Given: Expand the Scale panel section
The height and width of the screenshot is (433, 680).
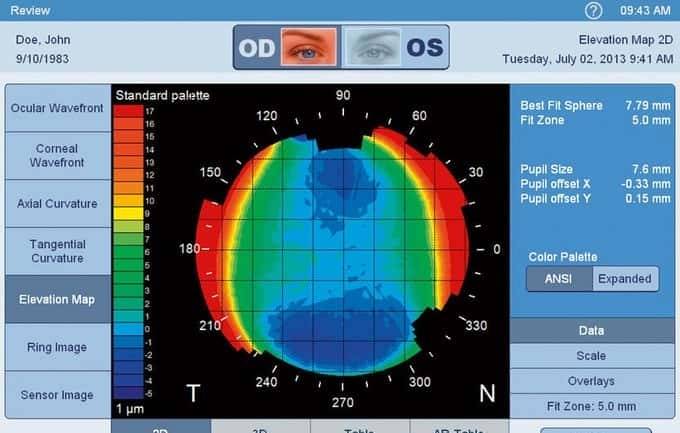Looking at the screenshot, I should pos(592,356).
